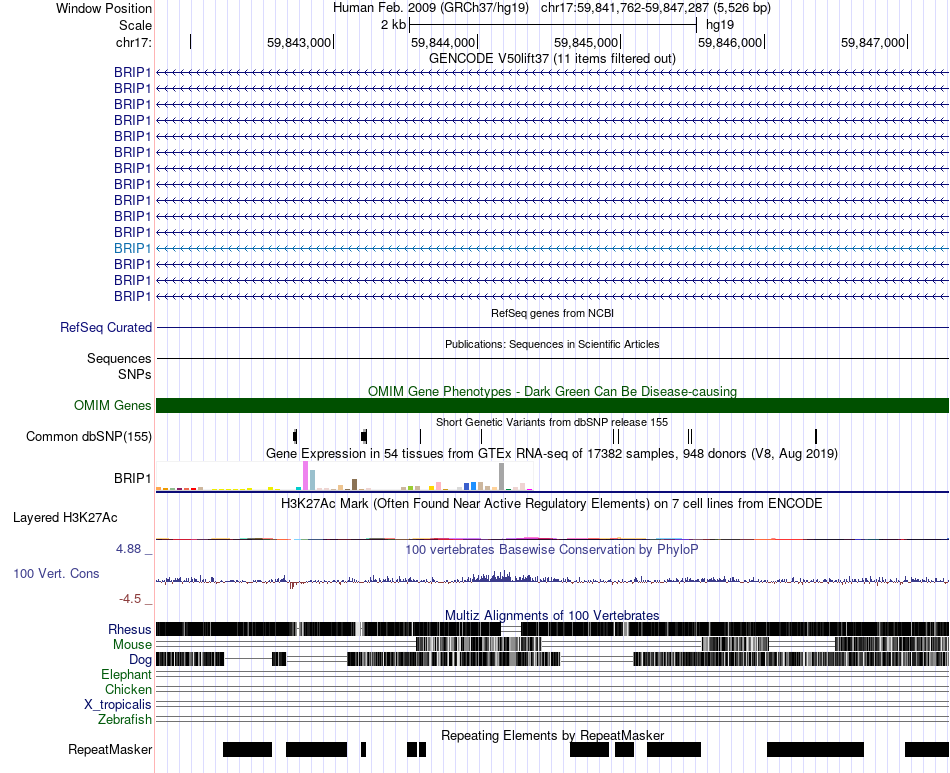Open the OMIM Genes track label
Screen dimensions: 950x773
point(113,405)
